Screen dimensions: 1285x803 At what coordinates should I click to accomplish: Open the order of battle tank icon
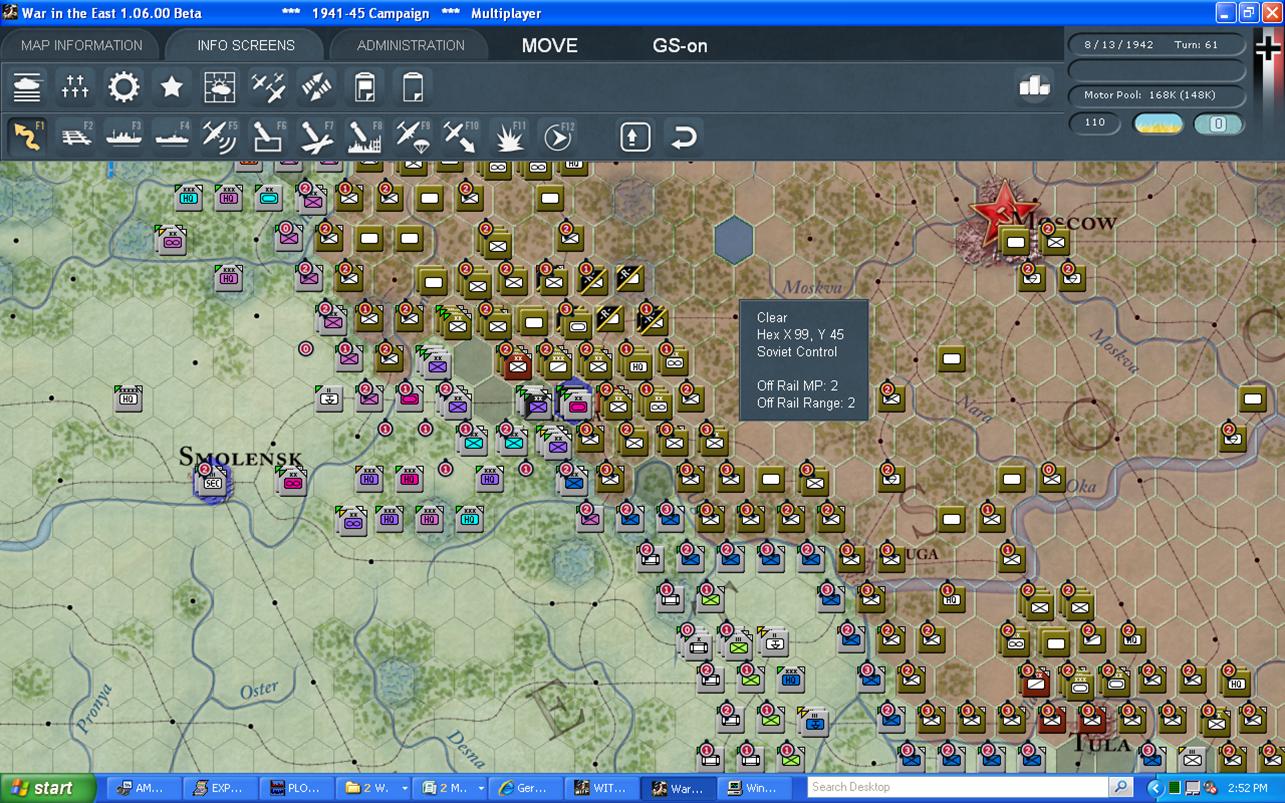point(27,87)
